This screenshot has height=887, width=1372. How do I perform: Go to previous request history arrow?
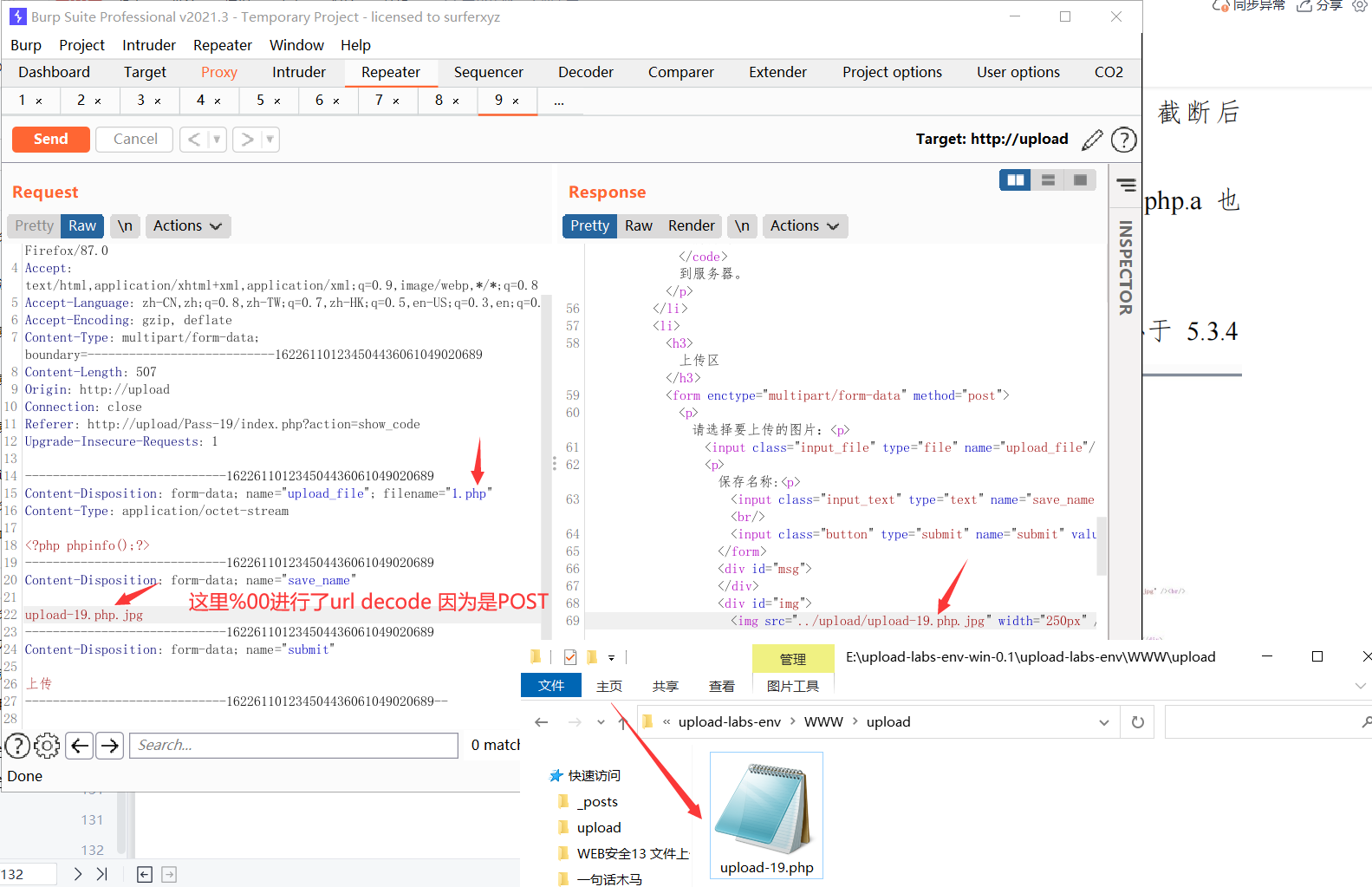tap(194, 139)
